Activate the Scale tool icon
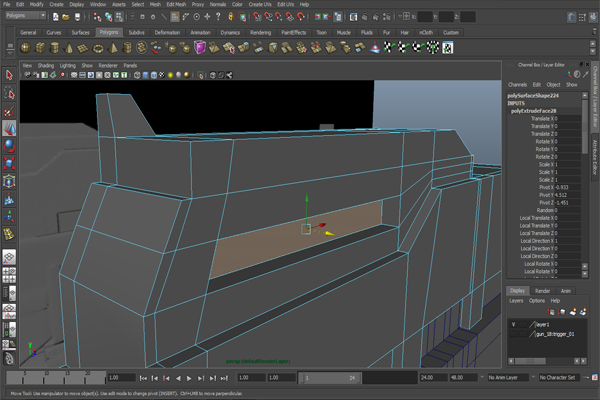 click(x=9, y=163)
